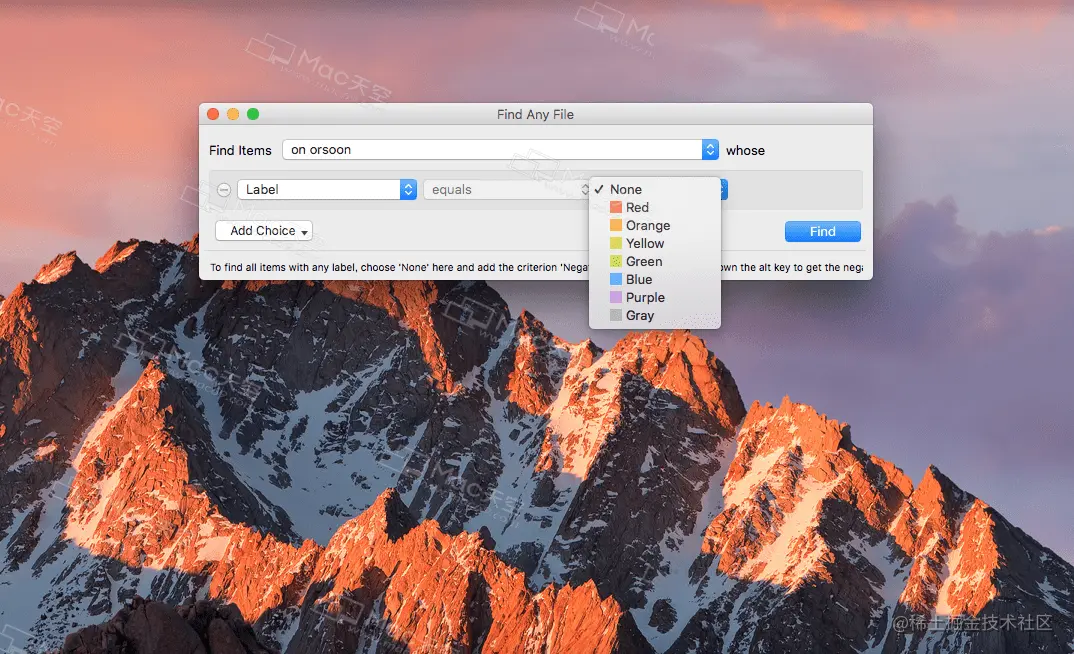Choose the Gray label option
The width and height of the screenshot is (1074, 654).
coord(654,315)
